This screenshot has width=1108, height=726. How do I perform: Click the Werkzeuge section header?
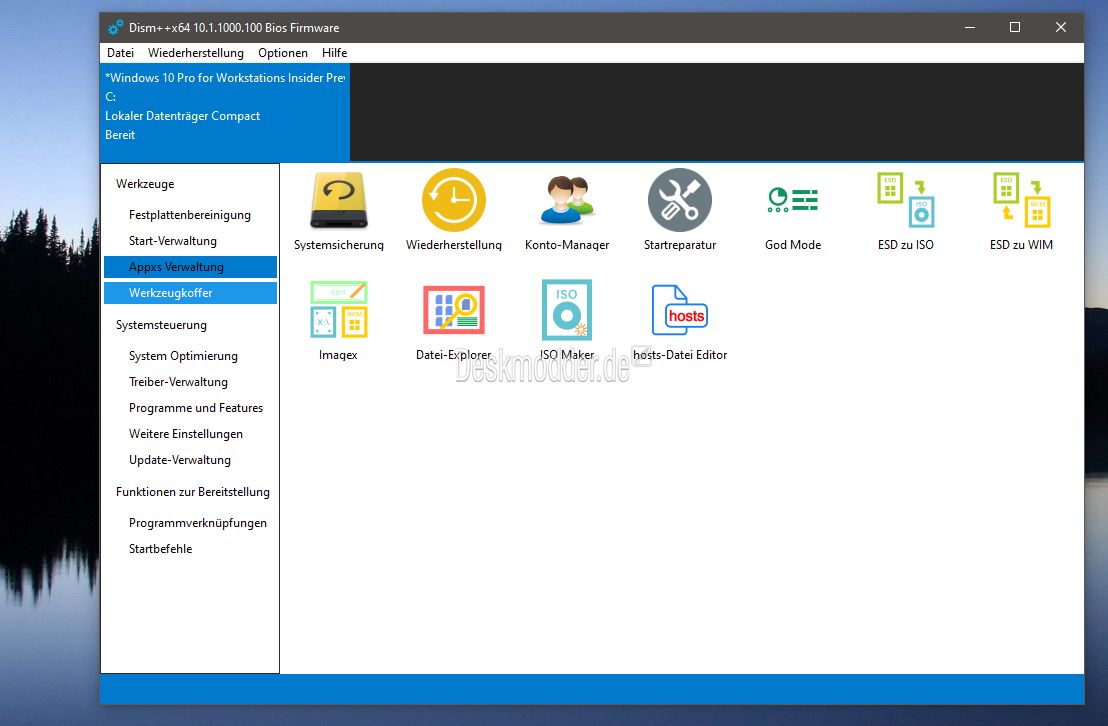pos(145,184)
